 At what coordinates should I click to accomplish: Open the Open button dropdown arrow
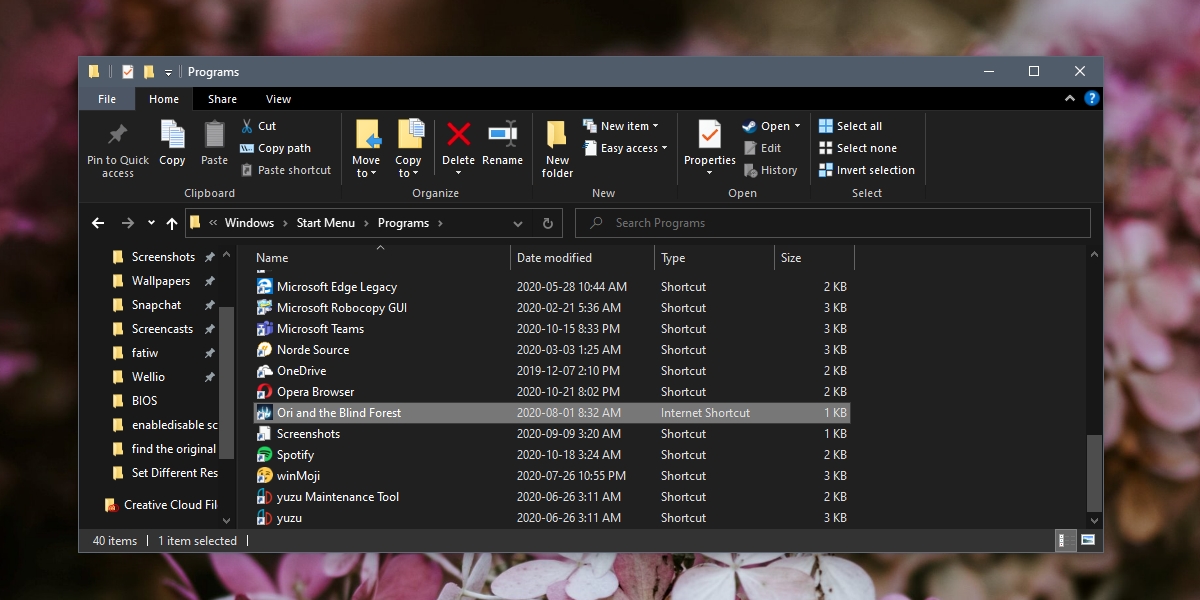click(797, 126)
